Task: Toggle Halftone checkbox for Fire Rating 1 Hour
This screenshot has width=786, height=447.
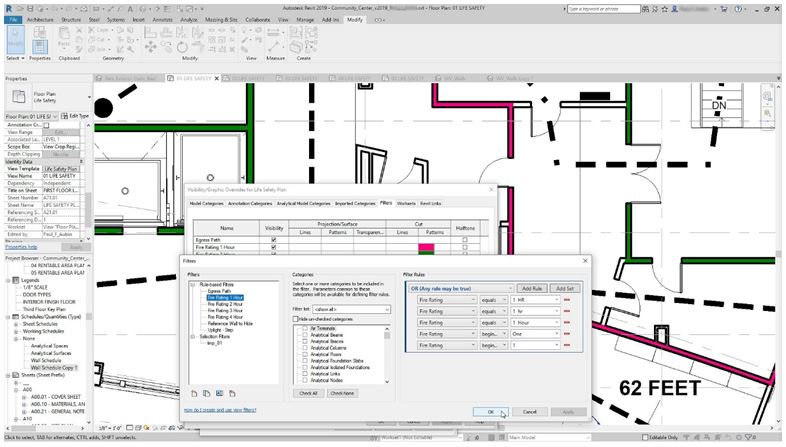Action: (x=465, y=247)
